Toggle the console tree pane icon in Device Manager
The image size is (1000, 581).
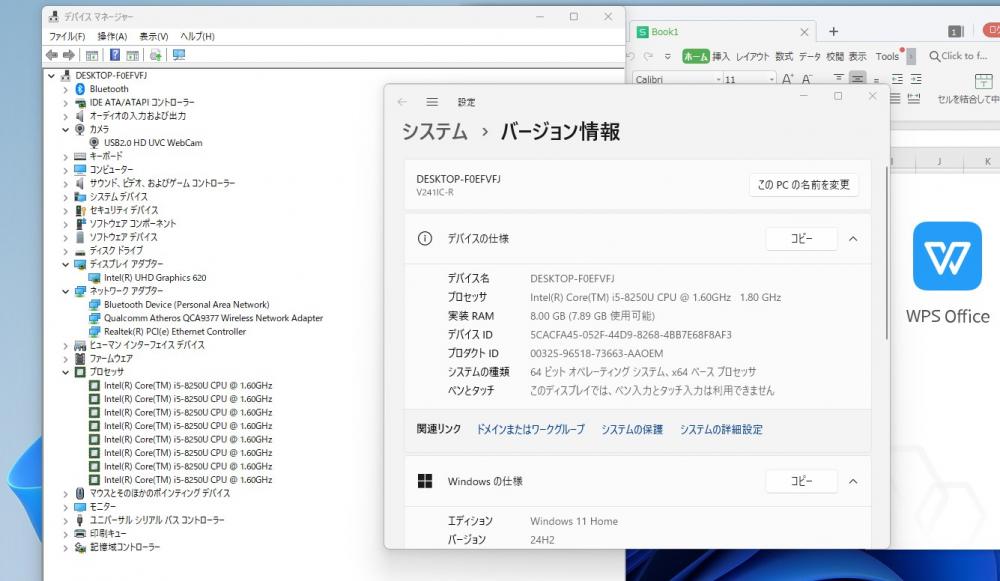pos(92,55)
